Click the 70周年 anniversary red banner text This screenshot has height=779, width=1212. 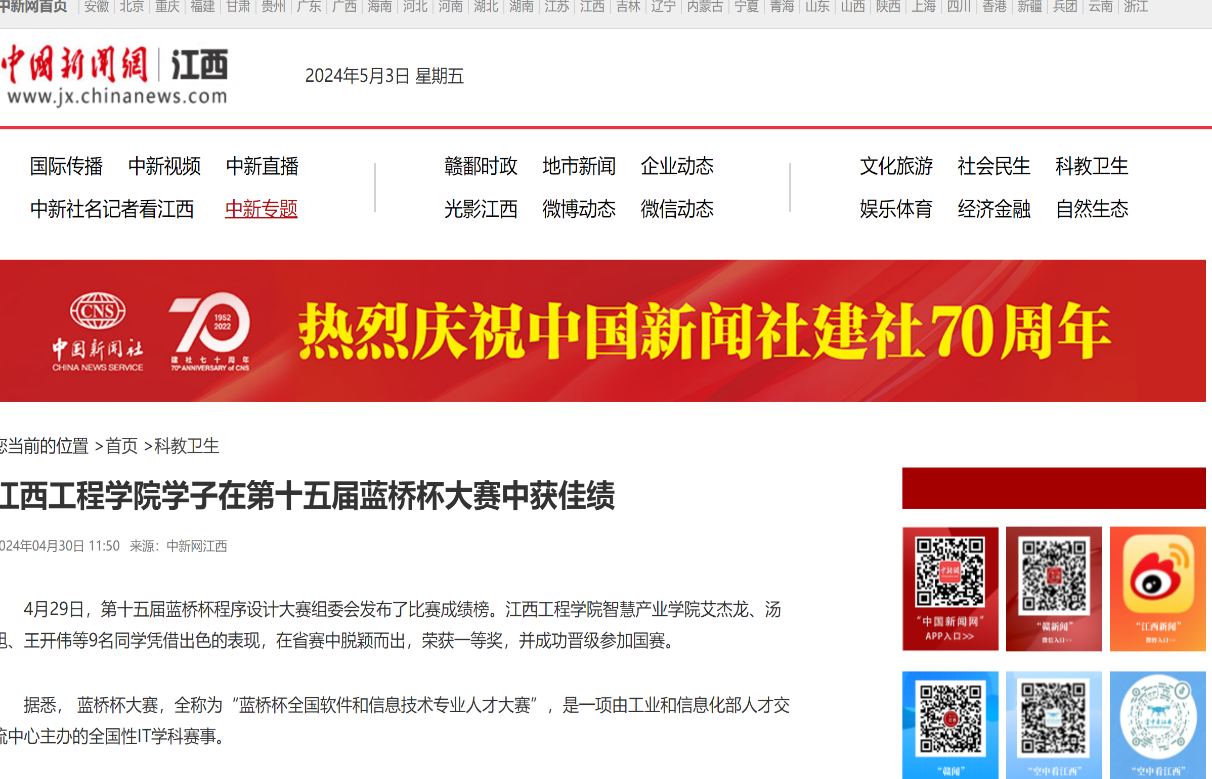[x=704, y=331]
